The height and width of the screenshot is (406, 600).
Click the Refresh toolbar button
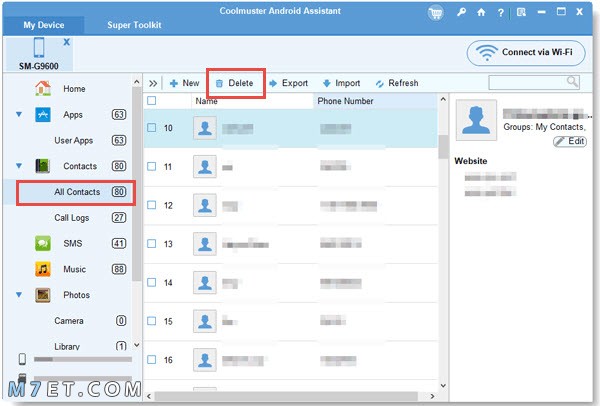(x=397, y=83)
